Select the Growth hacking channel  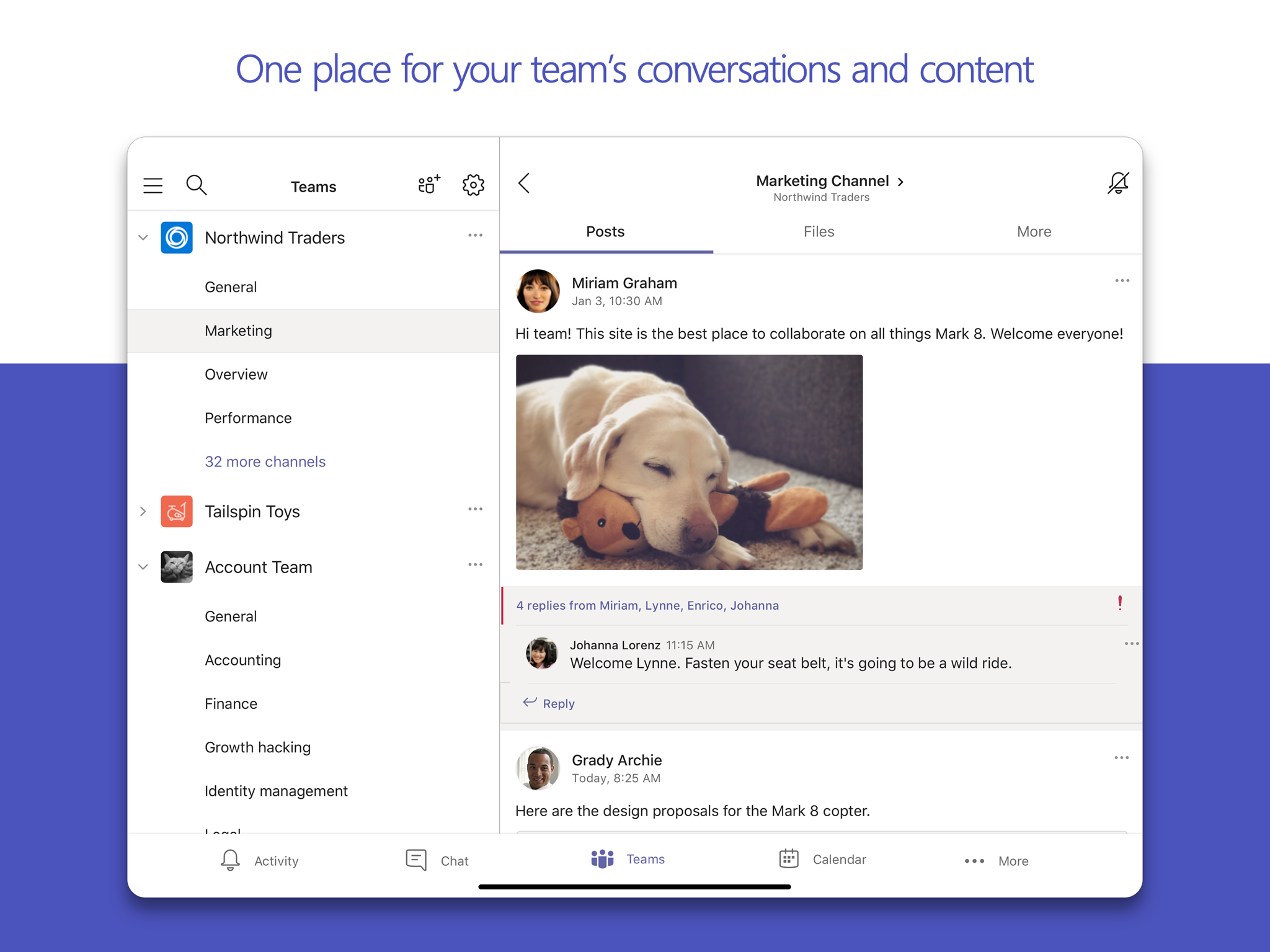pos(257,747)
